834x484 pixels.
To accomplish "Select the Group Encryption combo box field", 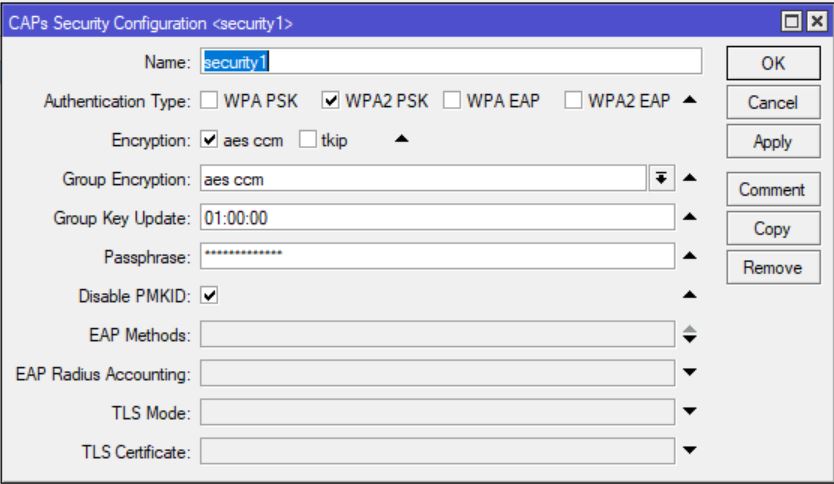I will point(423,178).
